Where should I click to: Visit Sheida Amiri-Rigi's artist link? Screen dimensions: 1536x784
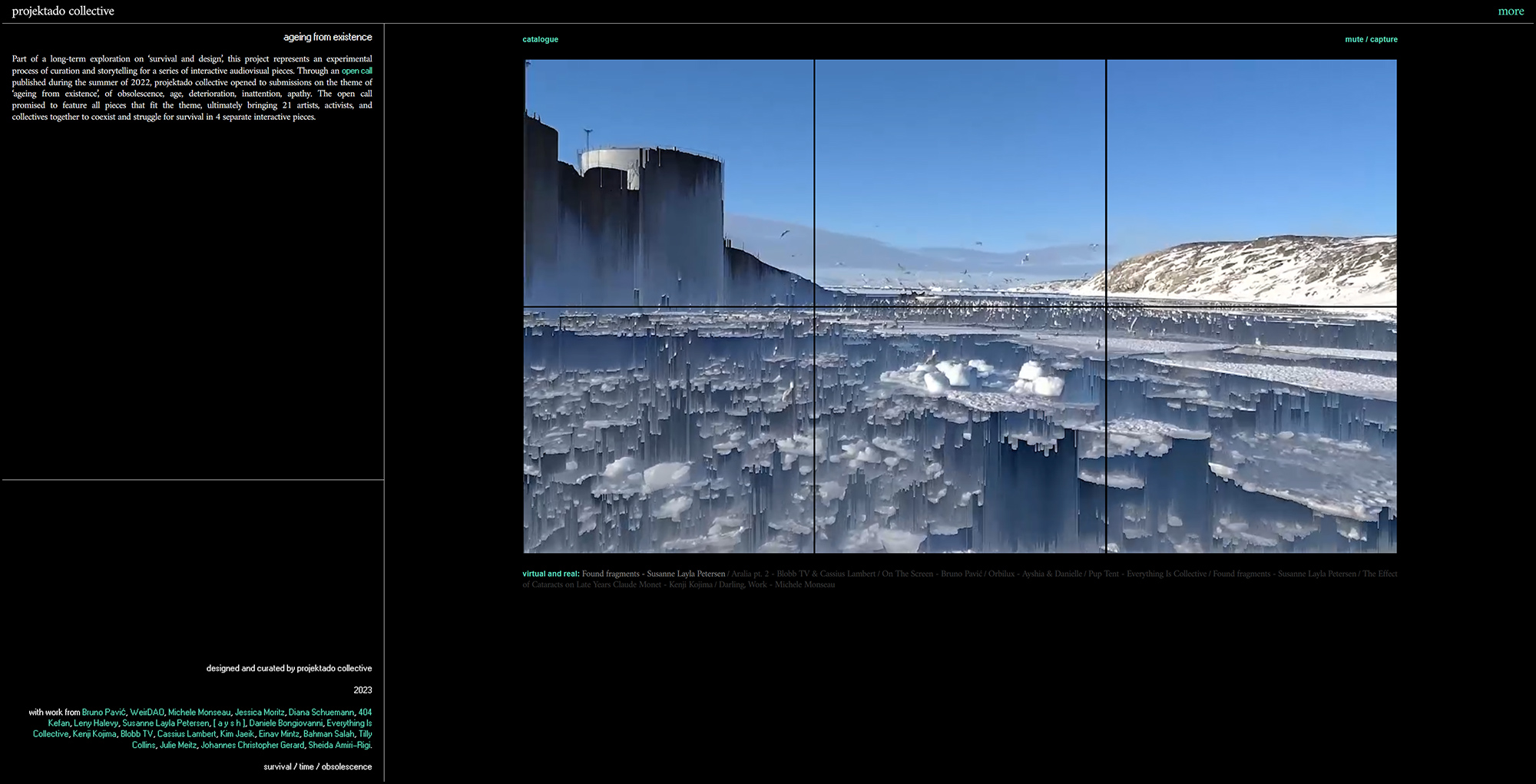point(339,745)
